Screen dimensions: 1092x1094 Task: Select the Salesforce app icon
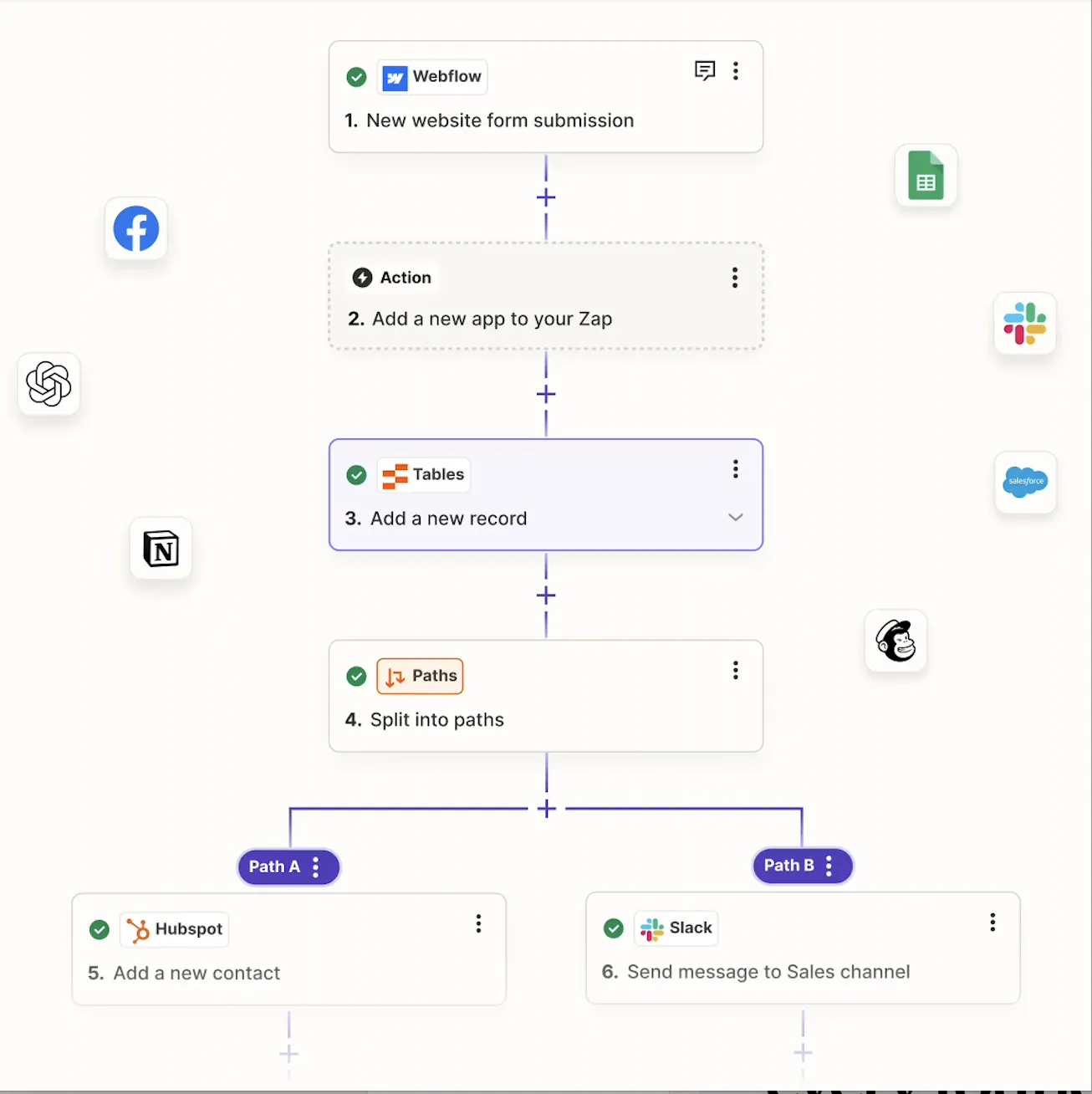(1026, 482)
